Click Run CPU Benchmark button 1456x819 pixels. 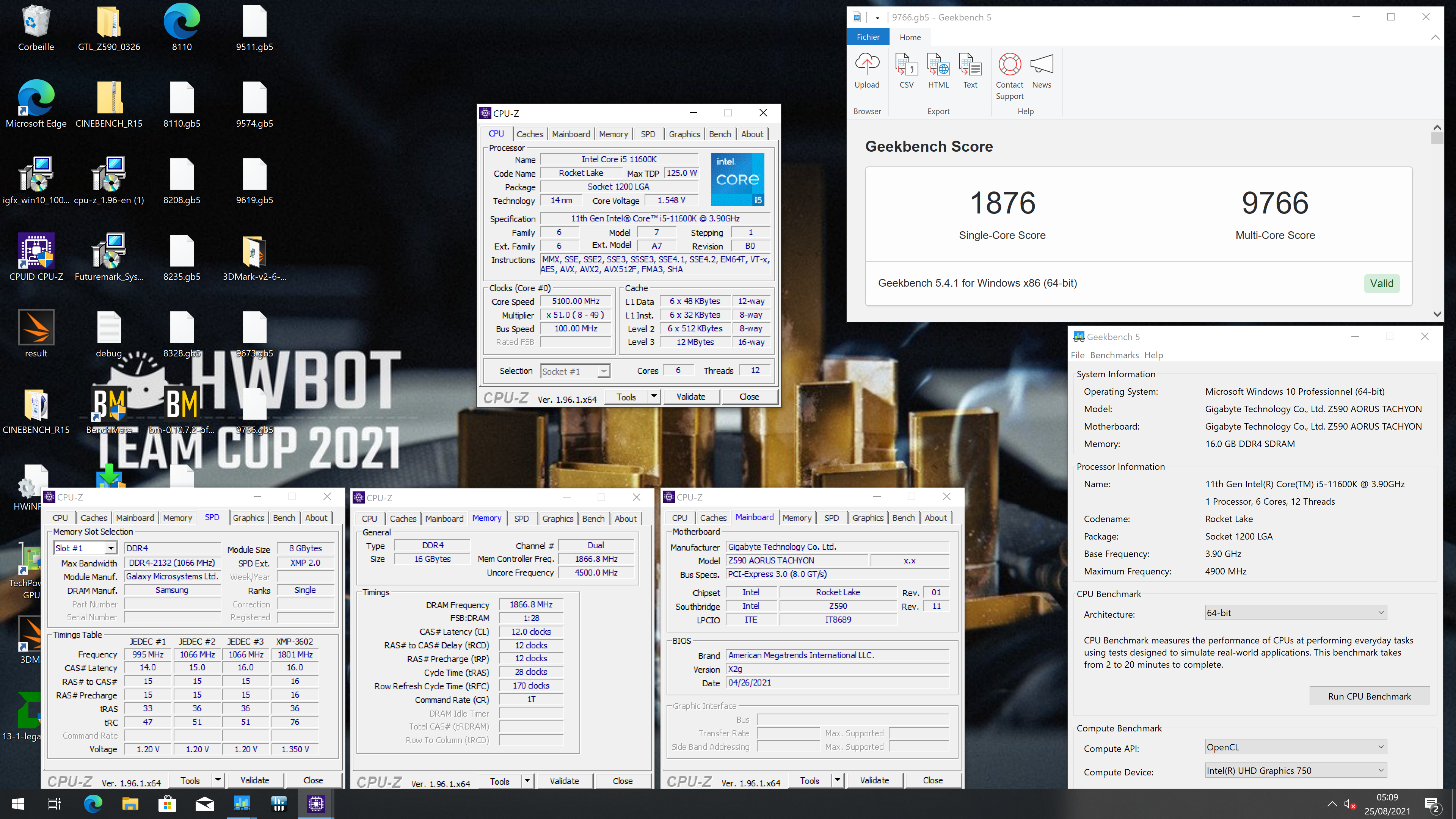pos(1369,697)
